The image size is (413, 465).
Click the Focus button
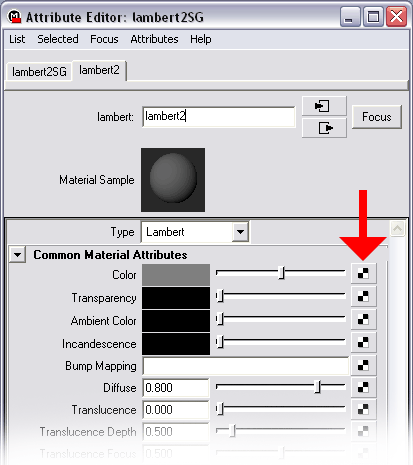click(x=377, y=117)
